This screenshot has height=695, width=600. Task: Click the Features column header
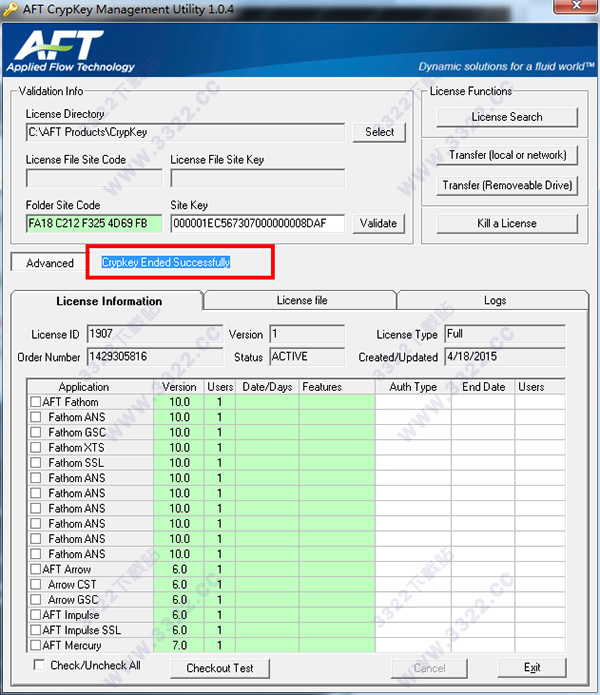[337, 387]
